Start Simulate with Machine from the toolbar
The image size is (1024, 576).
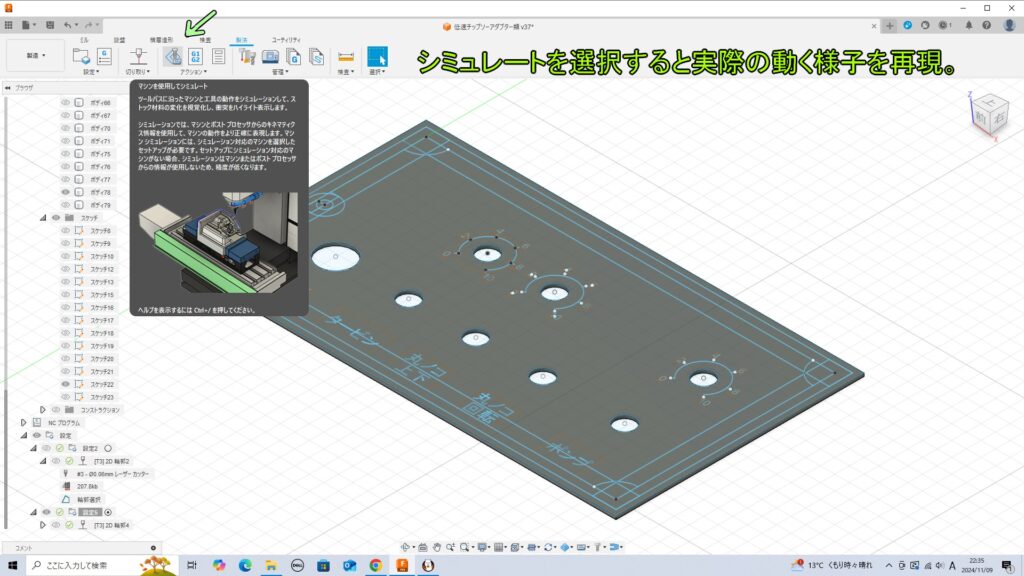(173, 56)
